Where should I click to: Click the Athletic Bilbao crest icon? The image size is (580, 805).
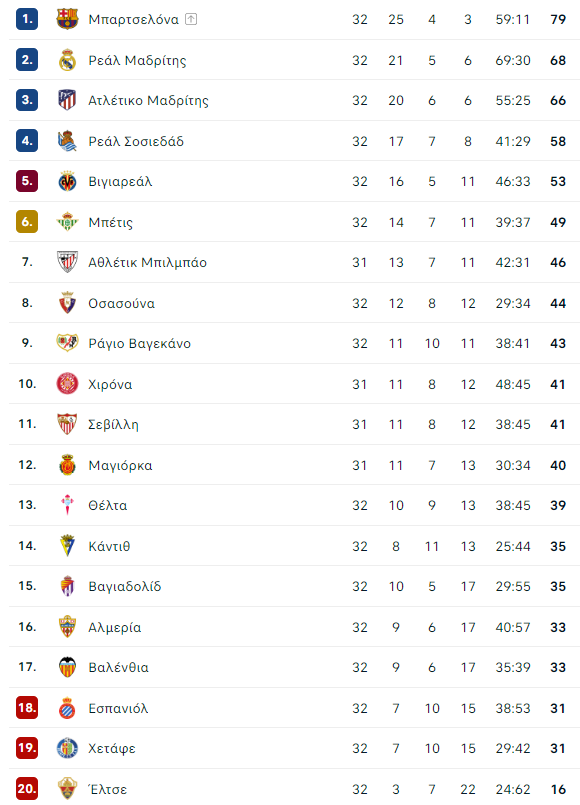[x=67, y=262]
